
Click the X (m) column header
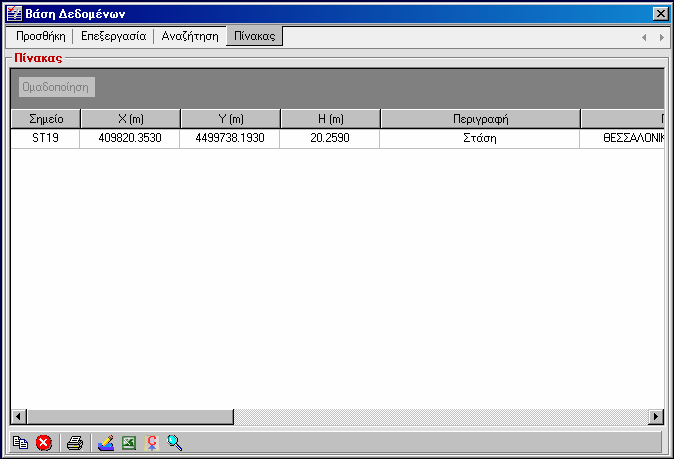point(131,119)
